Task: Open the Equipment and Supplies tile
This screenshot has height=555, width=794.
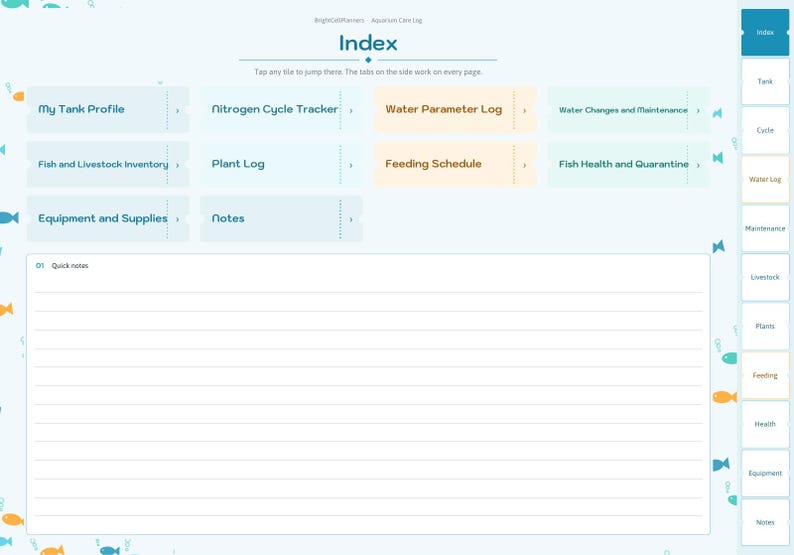Action: pyautogui.click(x=108, y=219)
